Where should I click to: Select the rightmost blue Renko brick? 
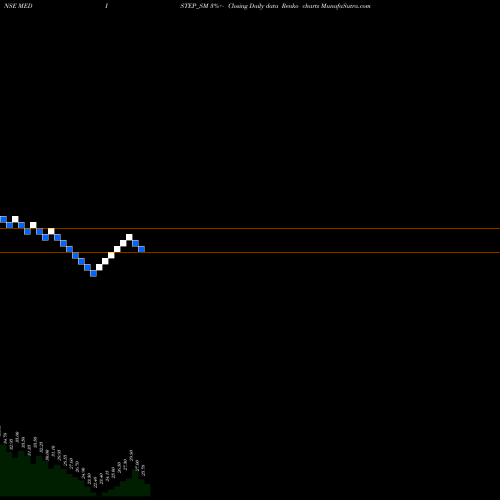point(141,249)
